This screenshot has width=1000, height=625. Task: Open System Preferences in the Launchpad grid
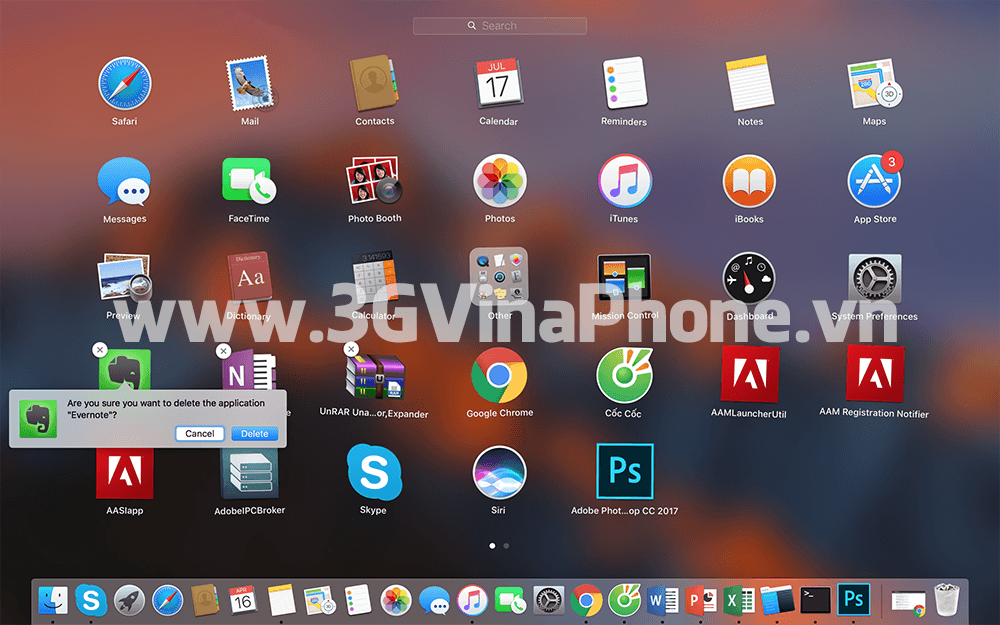tap(875, 278)
